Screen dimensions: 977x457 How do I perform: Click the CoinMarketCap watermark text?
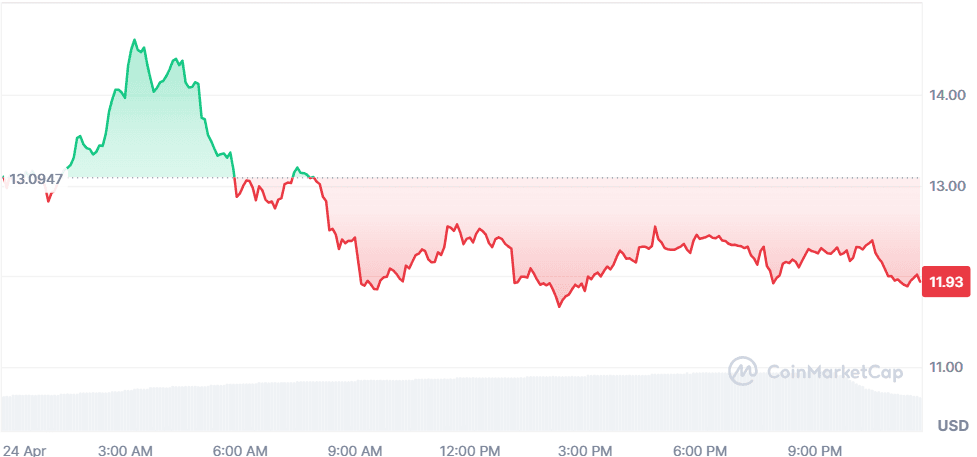[834, 373]
